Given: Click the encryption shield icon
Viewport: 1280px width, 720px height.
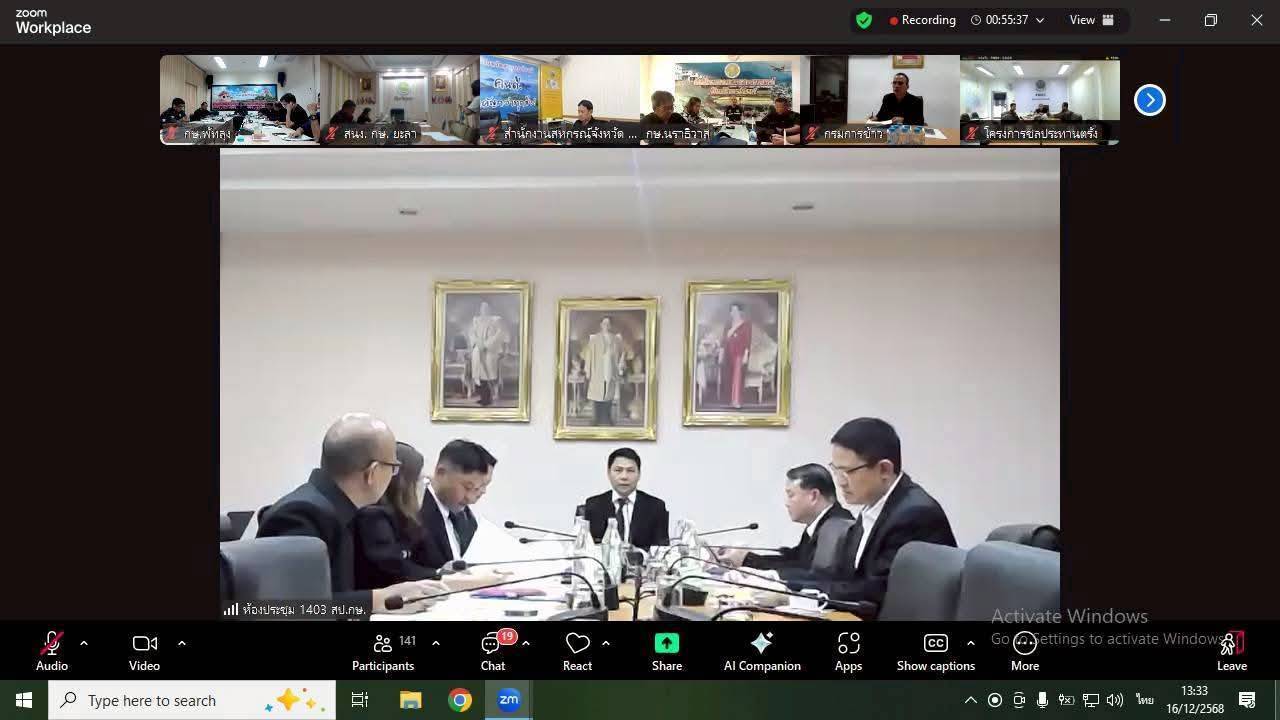Looking at the screenshot, I should point(864,20).
